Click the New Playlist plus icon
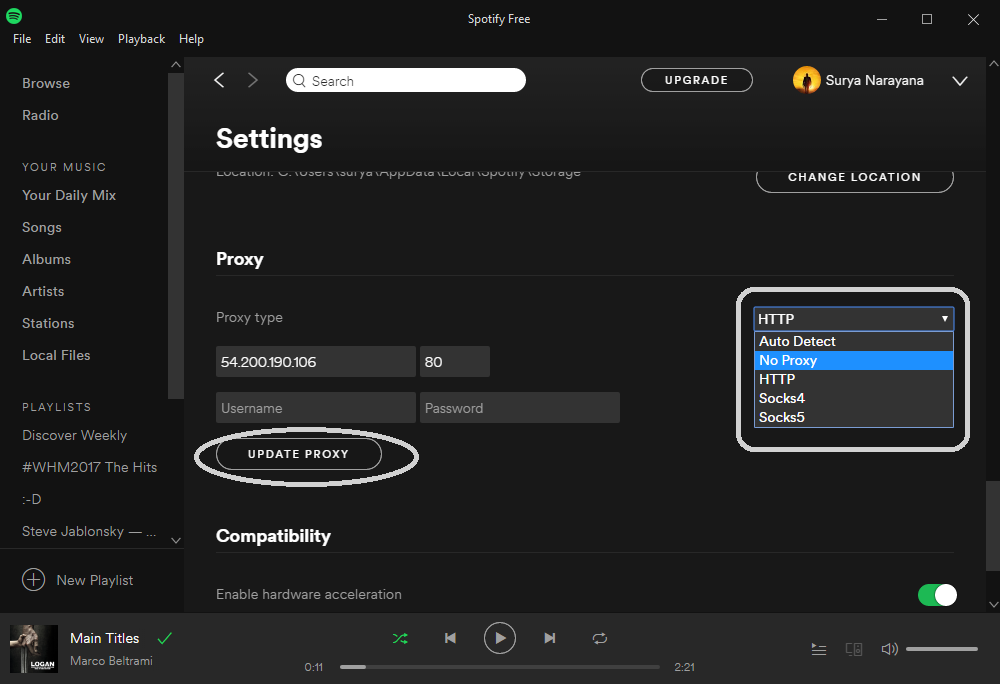The image size is (1000, 684). coord(34,579)
